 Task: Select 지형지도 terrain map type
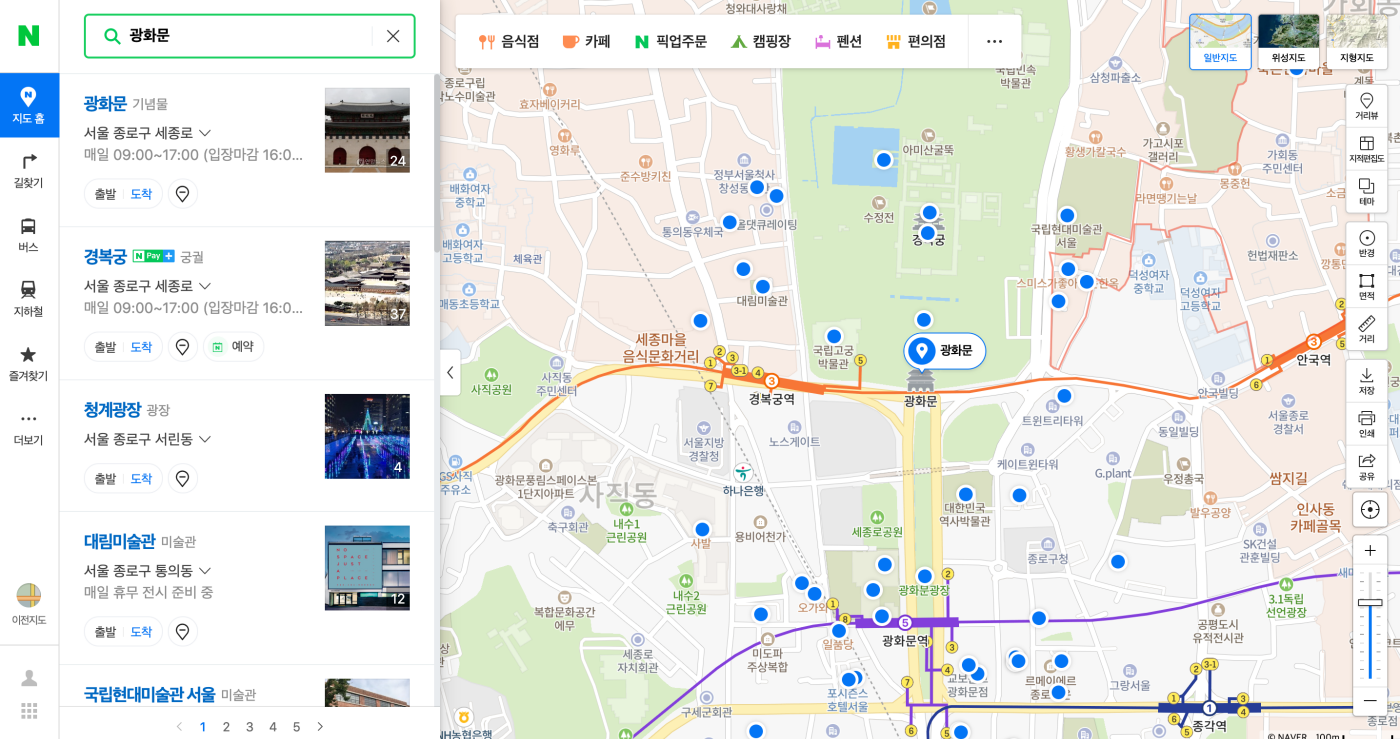[1356, 41]
